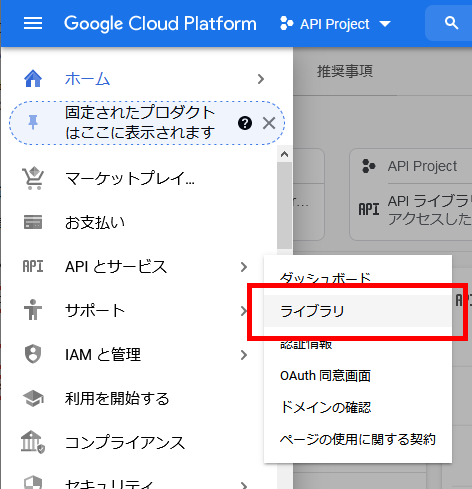
Task: Select ダッシュボード in the submenu
Action: tap(326, 278)
